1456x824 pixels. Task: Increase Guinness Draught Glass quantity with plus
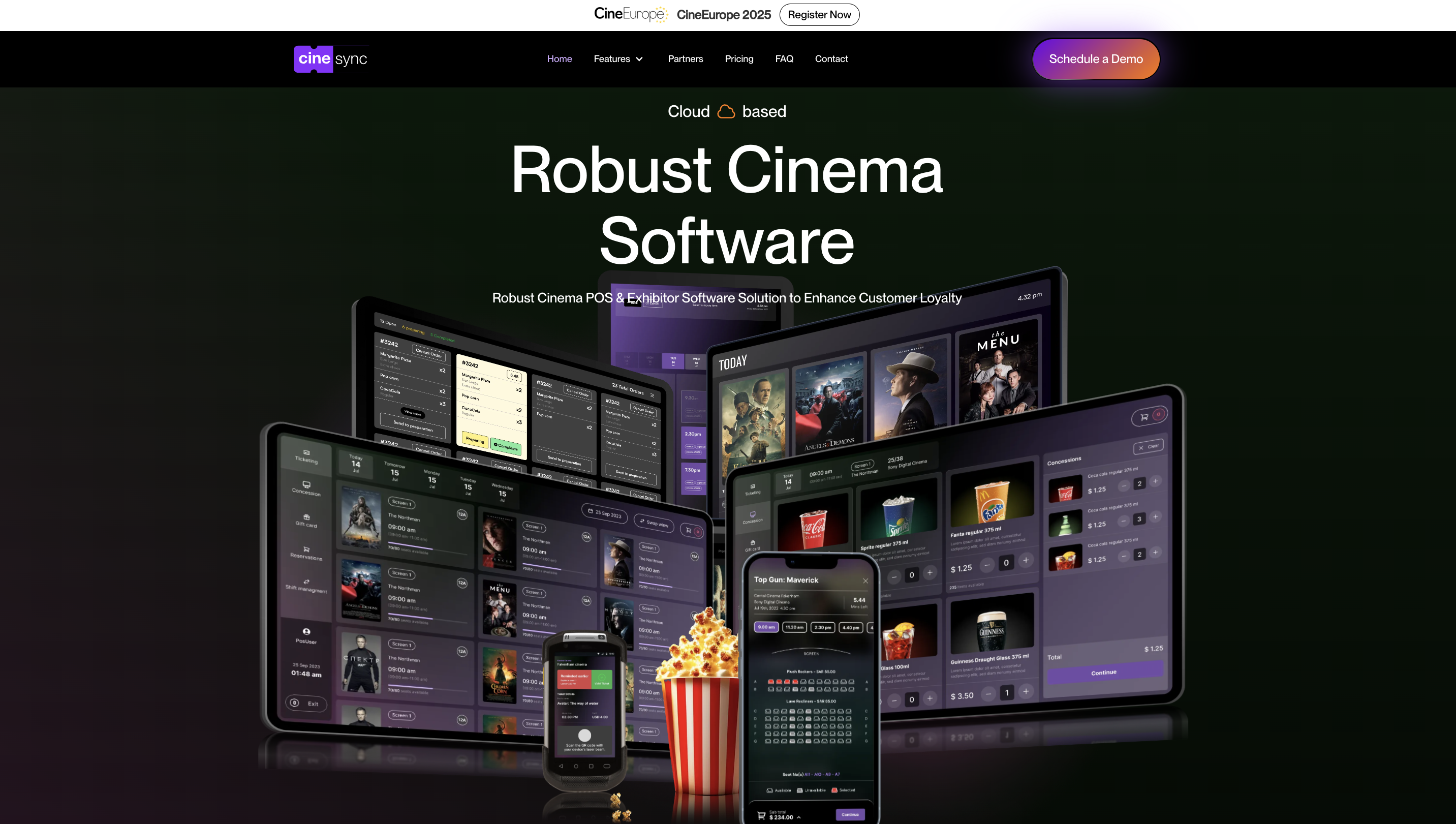(1026, 691)
